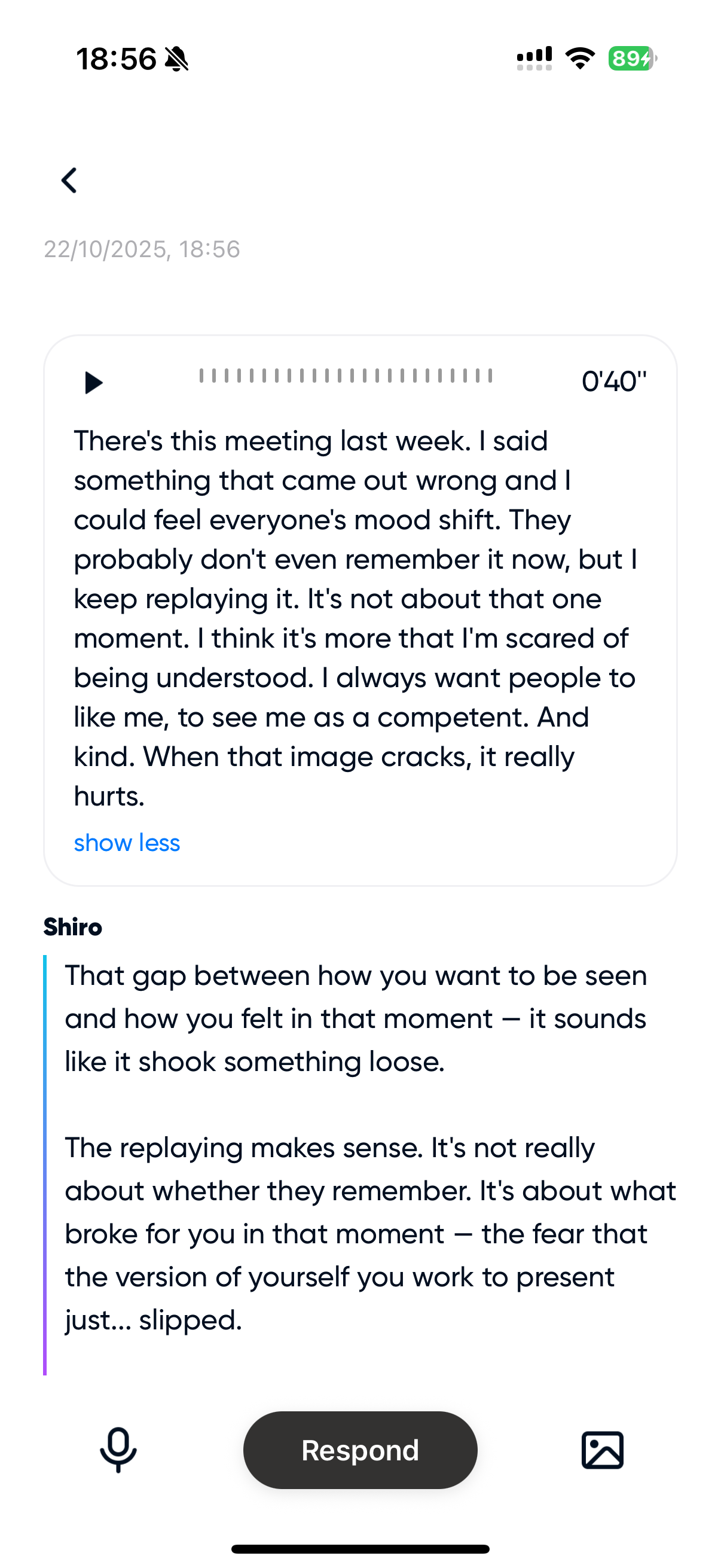Screen dimensions: 721x1568
Task: Tap the 22/10/2025 entry timestamp
Action: click(142, 249)
